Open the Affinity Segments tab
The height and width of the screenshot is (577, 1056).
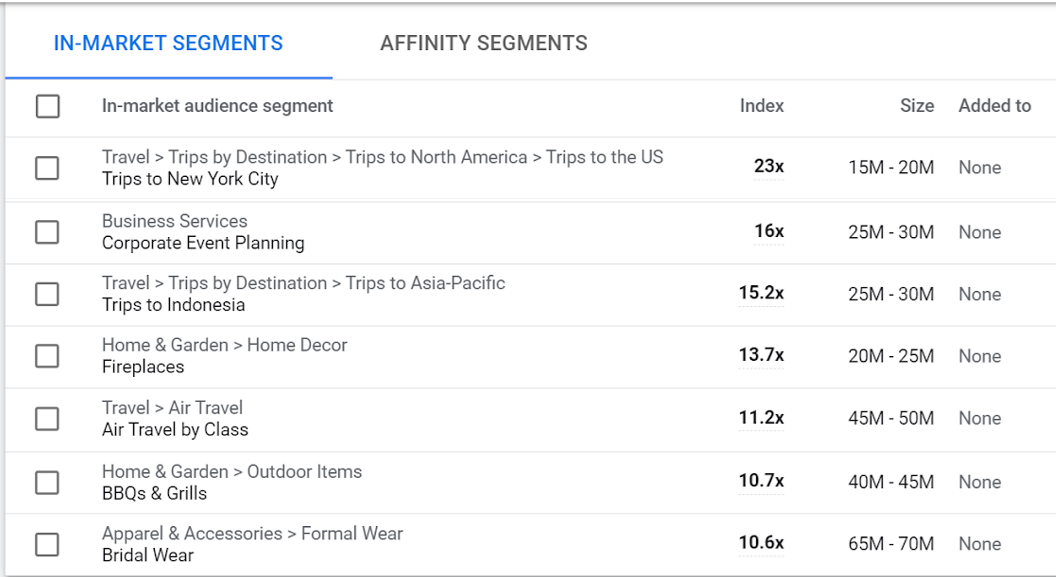click(x=484, y=43)
